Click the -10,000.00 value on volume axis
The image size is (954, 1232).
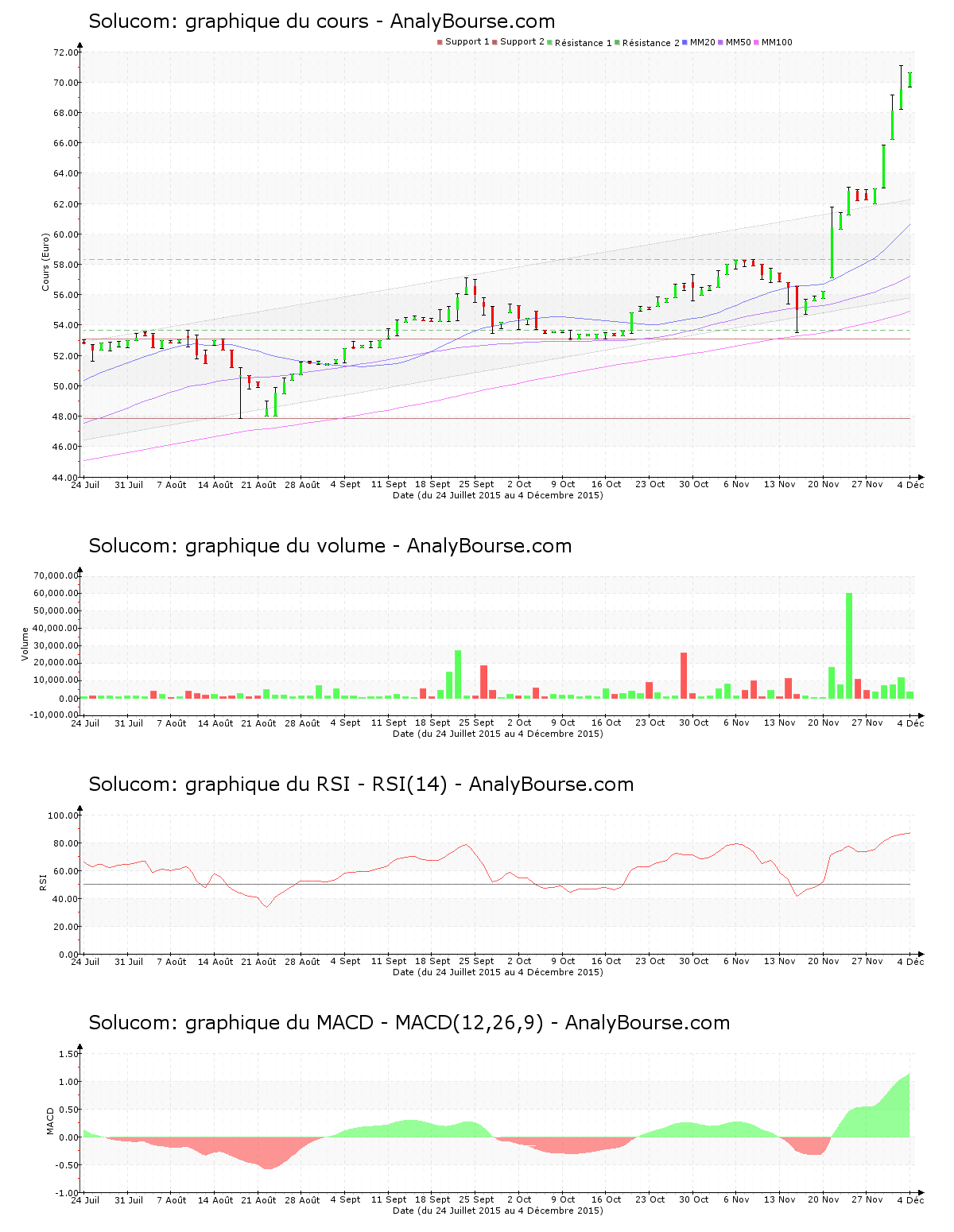pyautogui.click(x=54, y=715)
